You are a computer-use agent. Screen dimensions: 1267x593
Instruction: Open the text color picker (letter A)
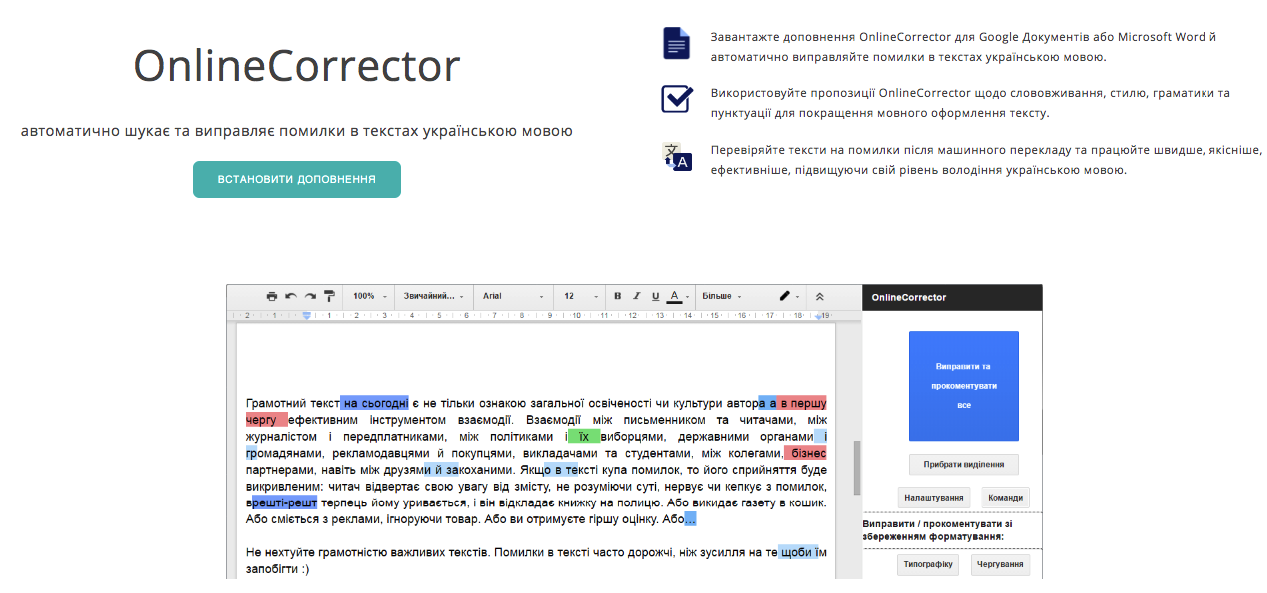pyautogui.click(x=675, y=296)
